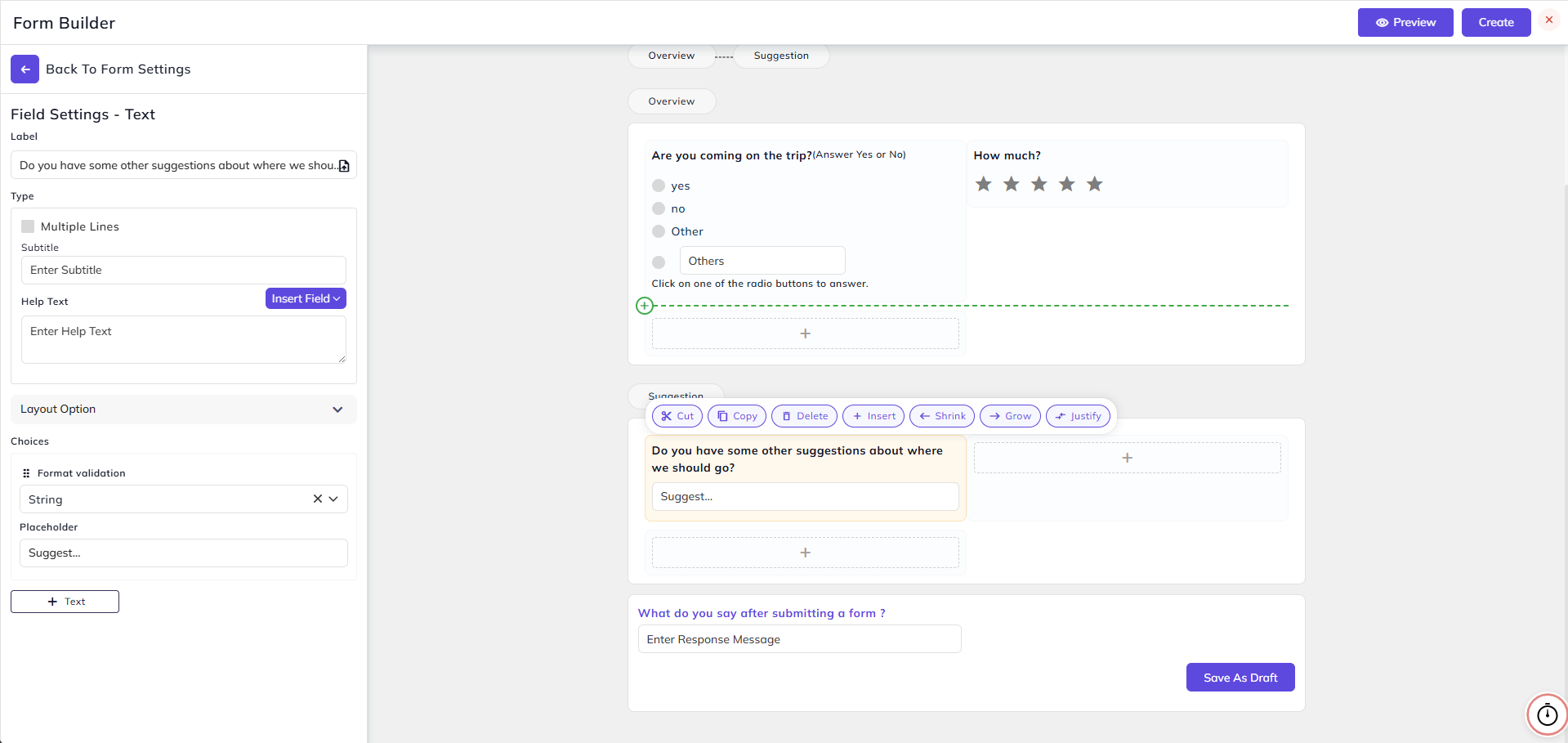
Task: Add field in slot right of suggestions question
Action: click(1128, 458)
